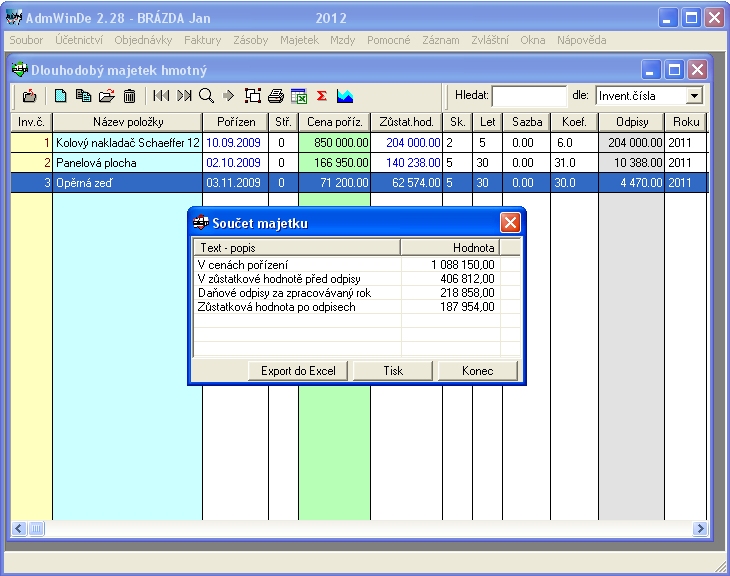Screen dimensions: 730x576
Task: Click the horizontal scrollbar thumb
Action: point(36,529)
